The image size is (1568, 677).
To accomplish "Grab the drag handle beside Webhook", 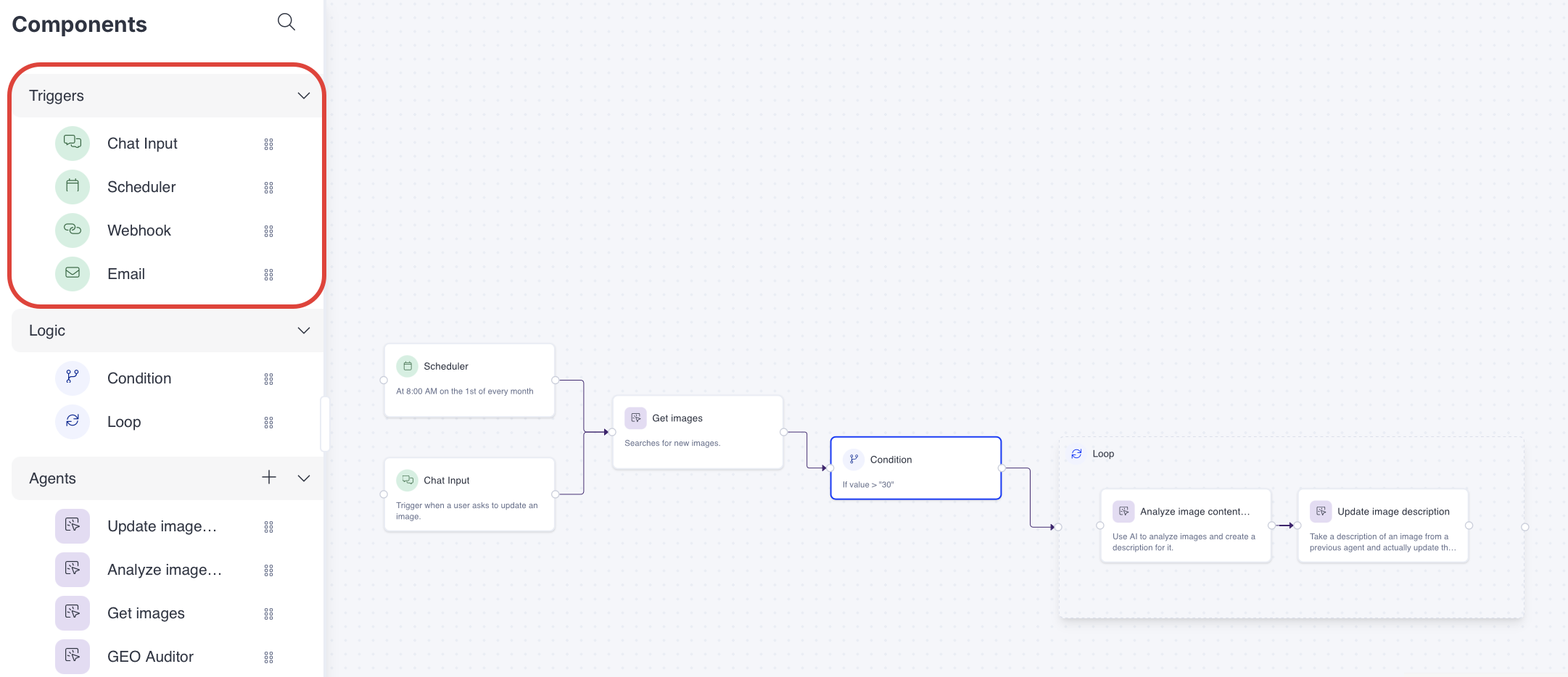I will (269, 231).
